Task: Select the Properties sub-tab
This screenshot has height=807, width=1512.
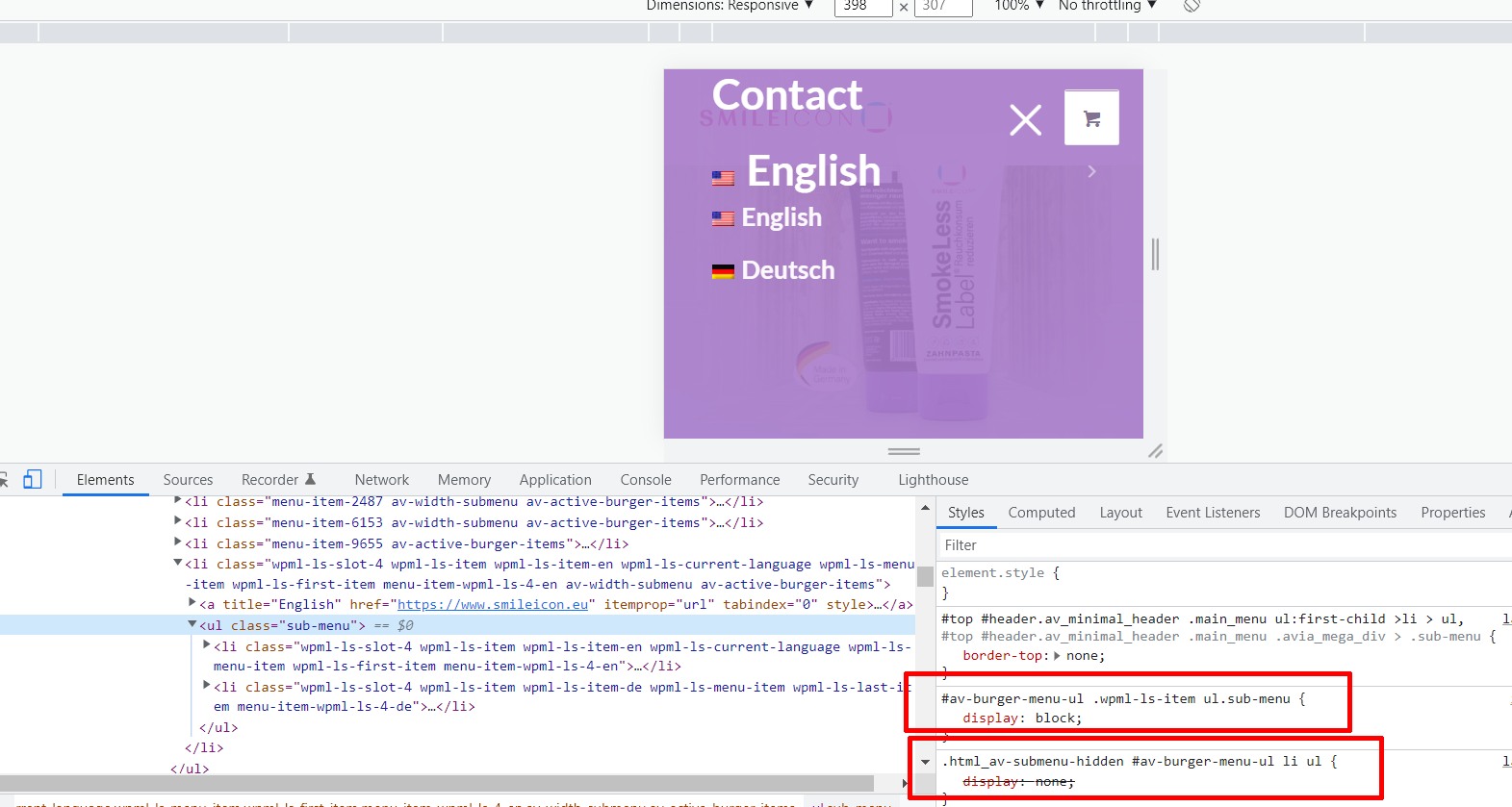Action: click(1452, 513)
